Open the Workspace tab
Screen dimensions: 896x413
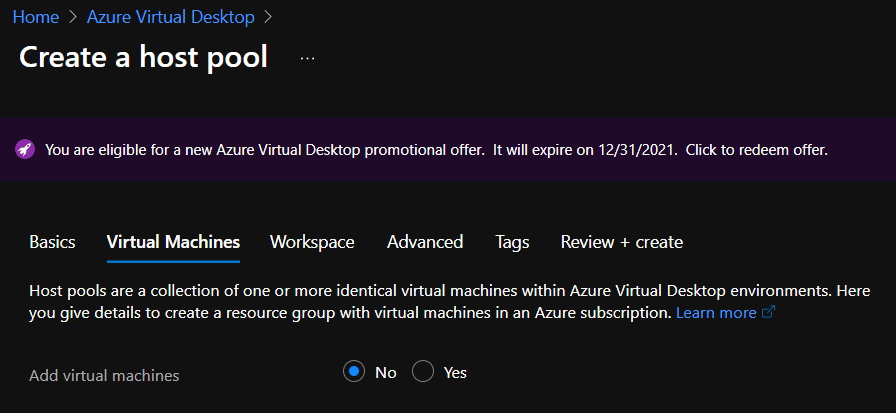(x=312, y=242)
